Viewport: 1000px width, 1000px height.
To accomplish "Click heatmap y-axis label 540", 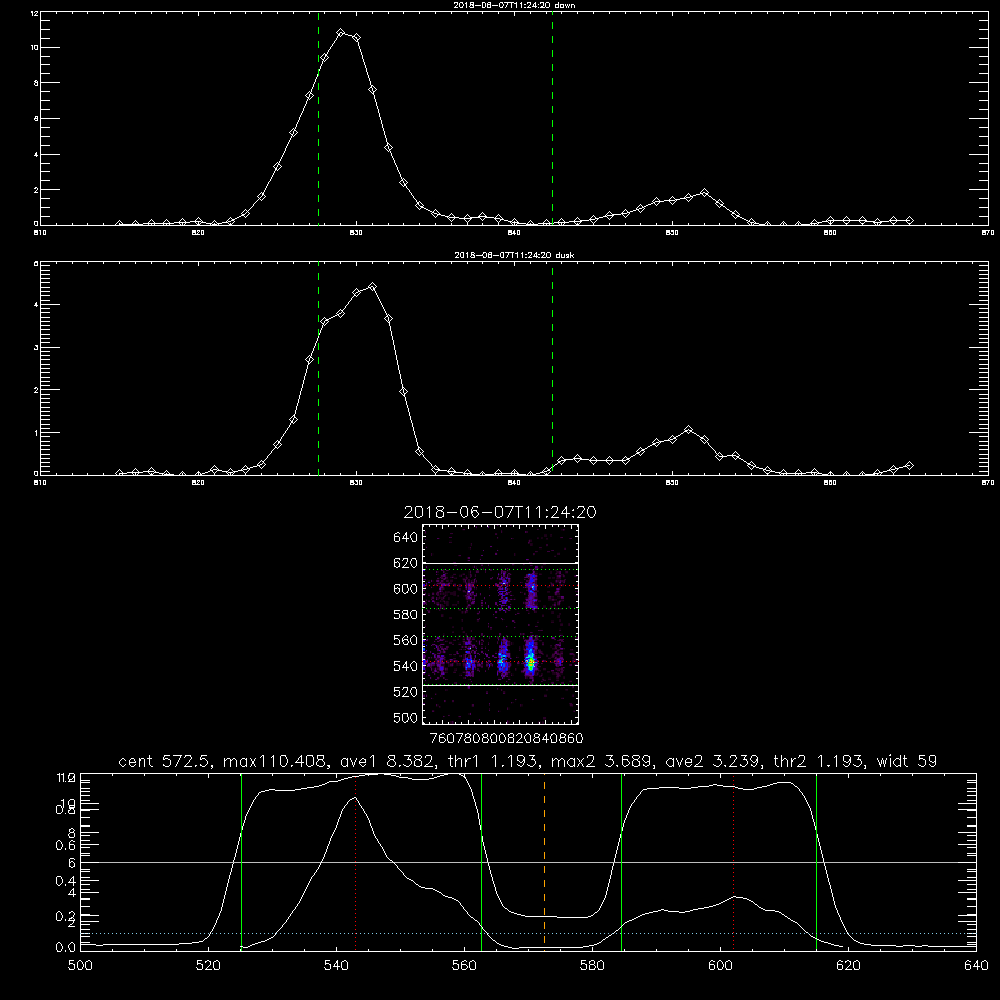I will [x=405, y=666].
